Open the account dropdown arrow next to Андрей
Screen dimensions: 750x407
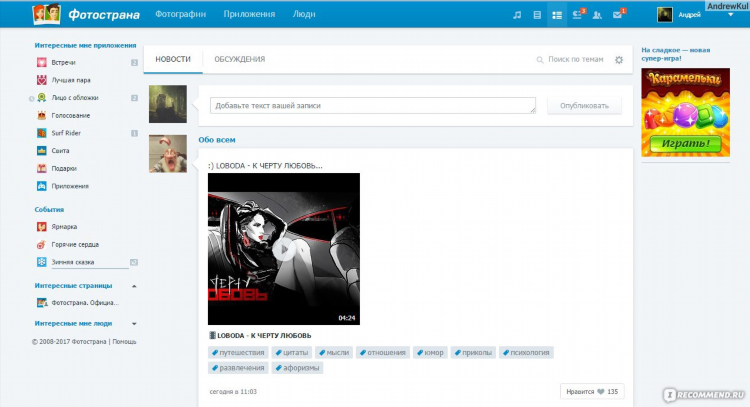[x=730, y=15]
